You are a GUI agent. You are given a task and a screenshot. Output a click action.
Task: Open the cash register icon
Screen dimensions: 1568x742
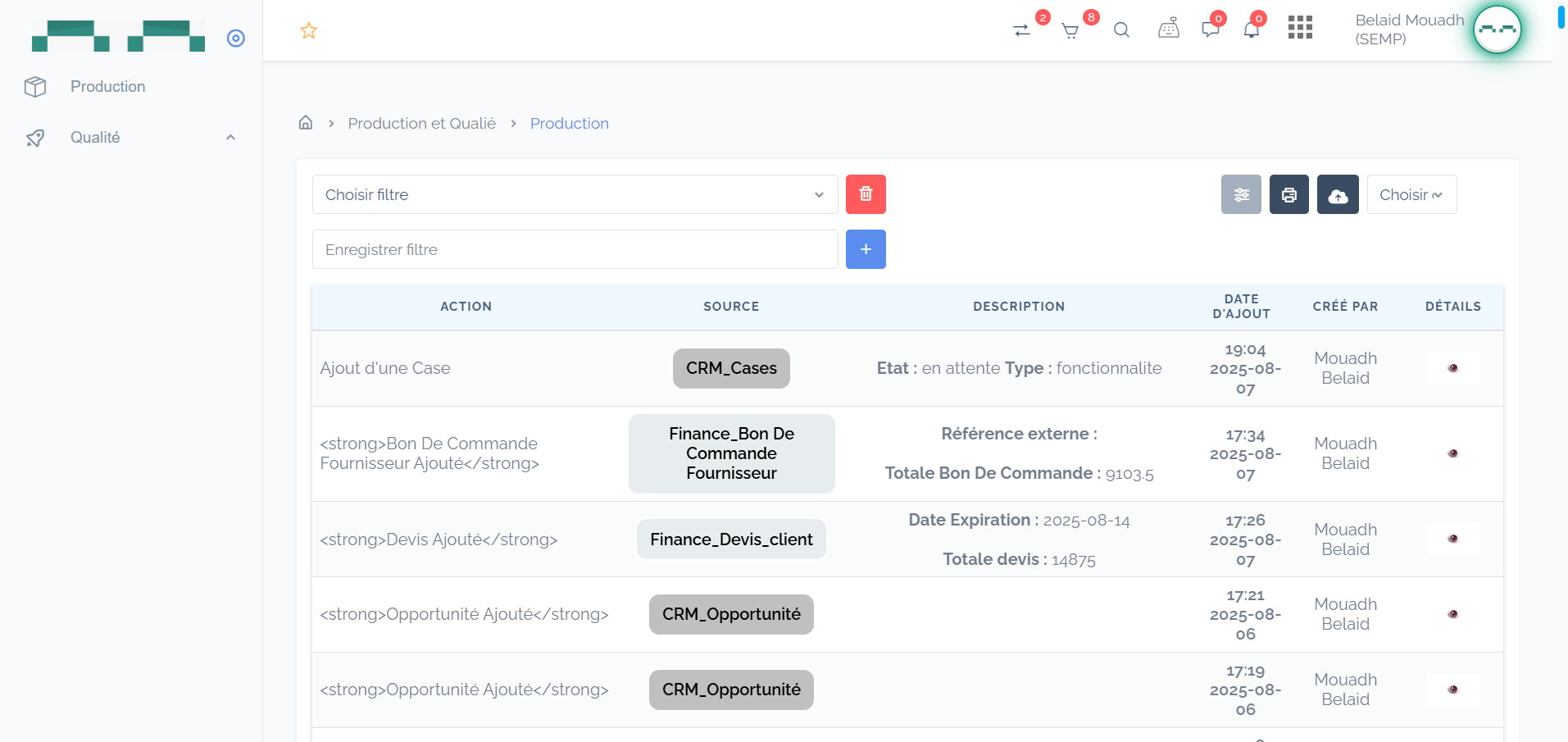point(1169,29)
